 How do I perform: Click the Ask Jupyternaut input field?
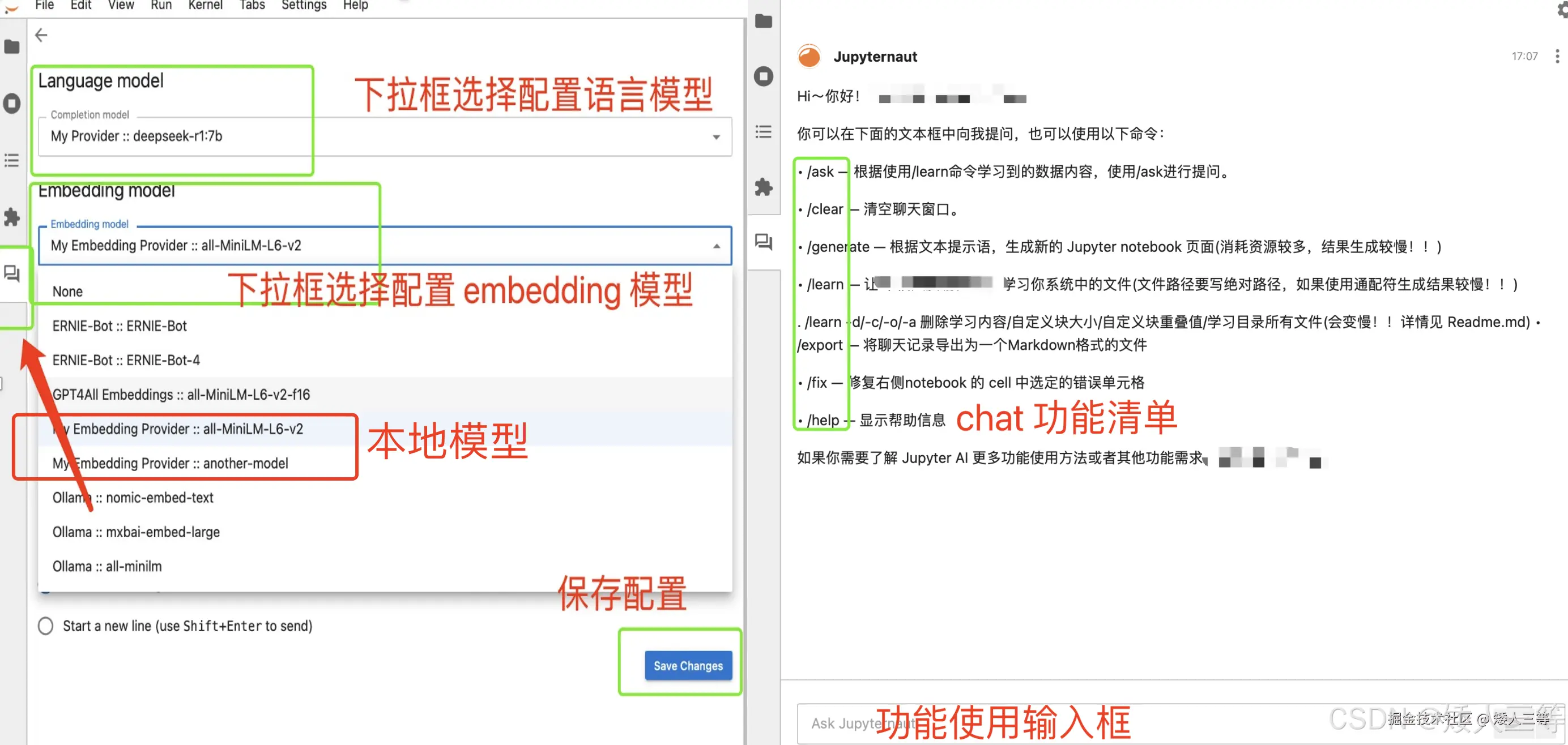[x=913, y=723]
